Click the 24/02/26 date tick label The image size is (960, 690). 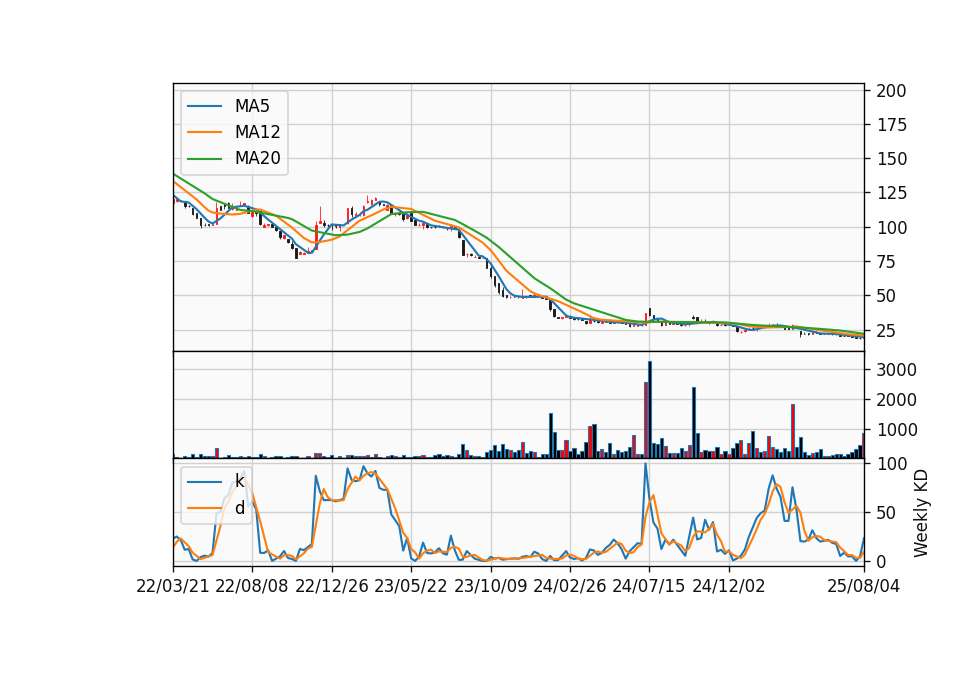coord(569,587)
